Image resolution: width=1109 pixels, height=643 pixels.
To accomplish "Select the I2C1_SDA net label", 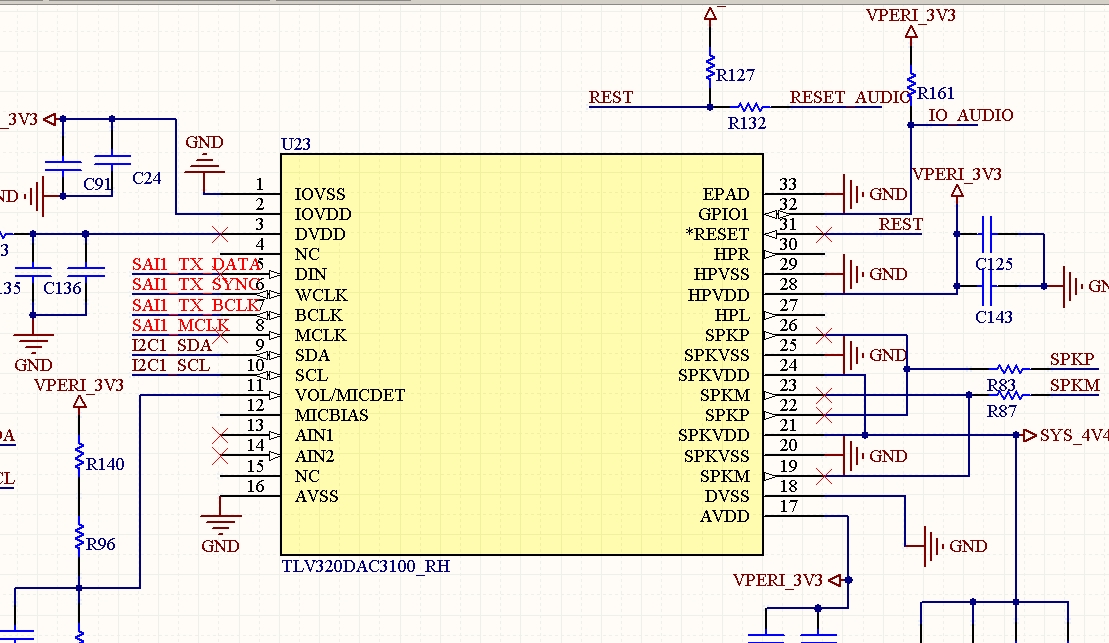I will point(172,345).
